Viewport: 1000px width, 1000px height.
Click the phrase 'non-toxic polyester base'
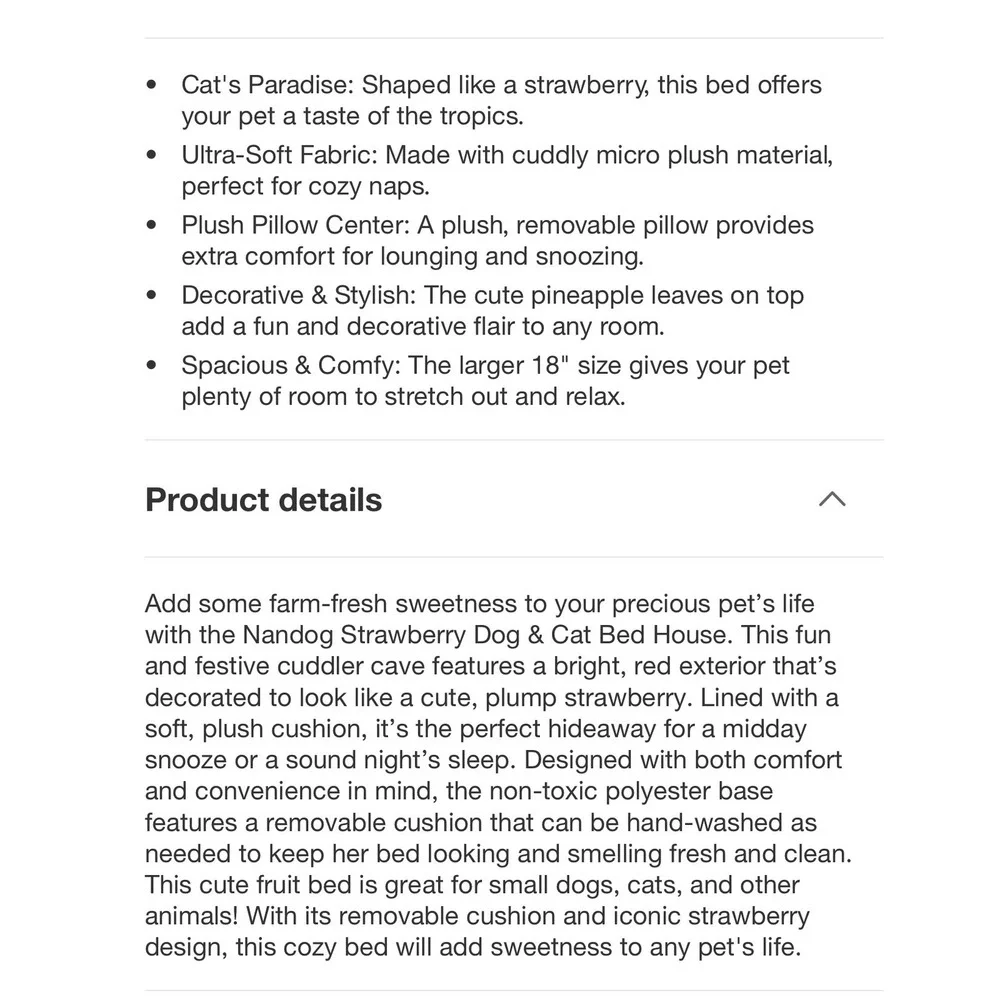pos(631,791)
